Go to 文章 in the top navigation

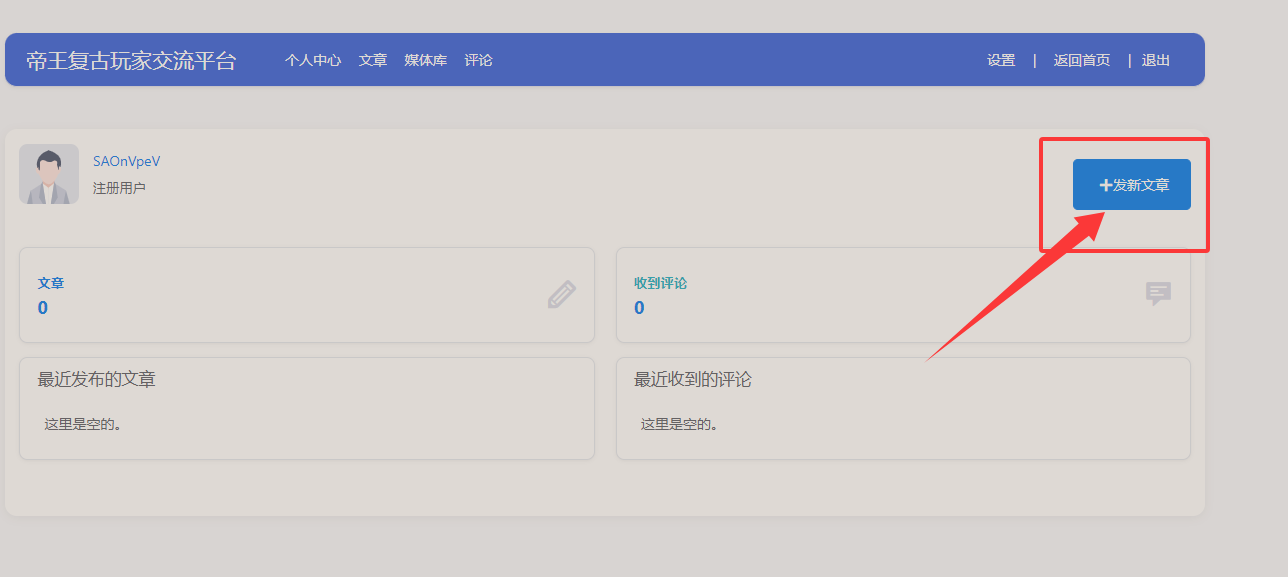tap(373, 60)
